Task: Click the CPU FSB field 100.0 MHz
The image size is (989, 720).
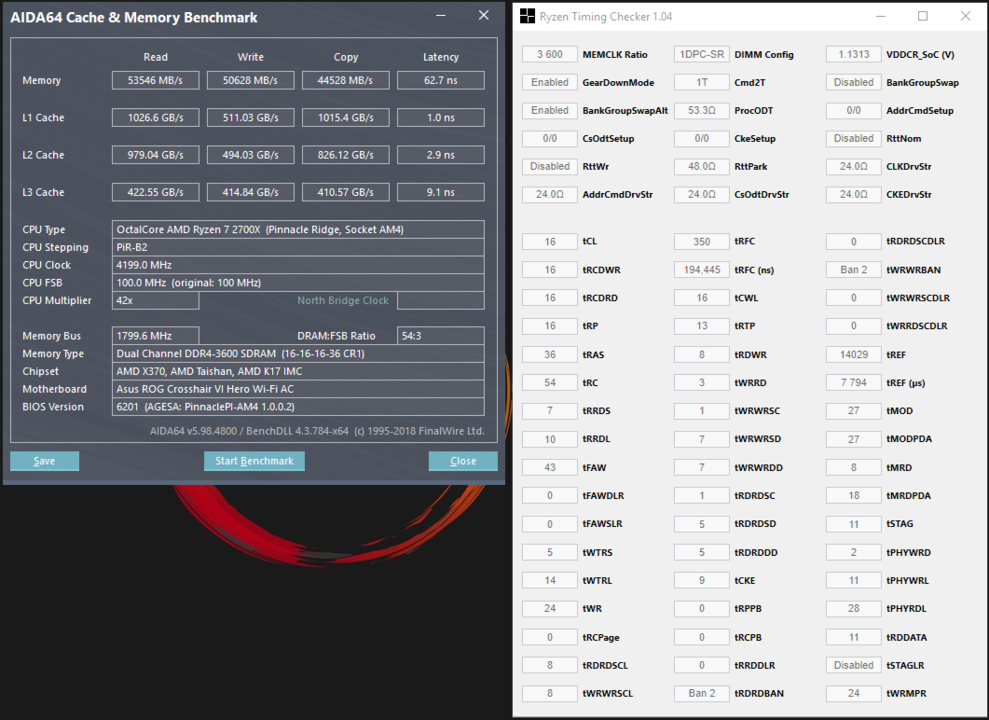Action: tap(298, 282)
